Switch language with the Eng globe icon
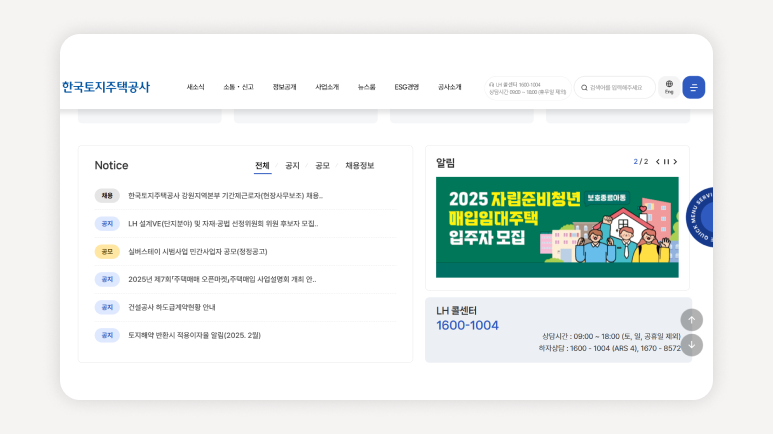 669,87
